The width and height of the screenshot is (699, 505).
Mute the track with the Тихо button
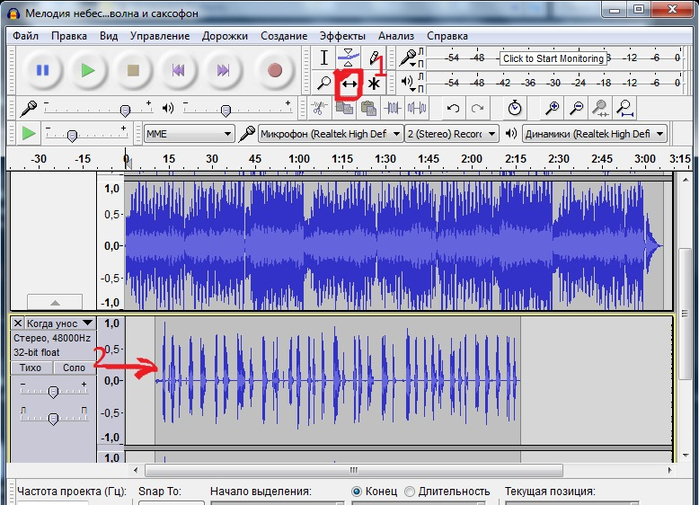click(30, 368)
